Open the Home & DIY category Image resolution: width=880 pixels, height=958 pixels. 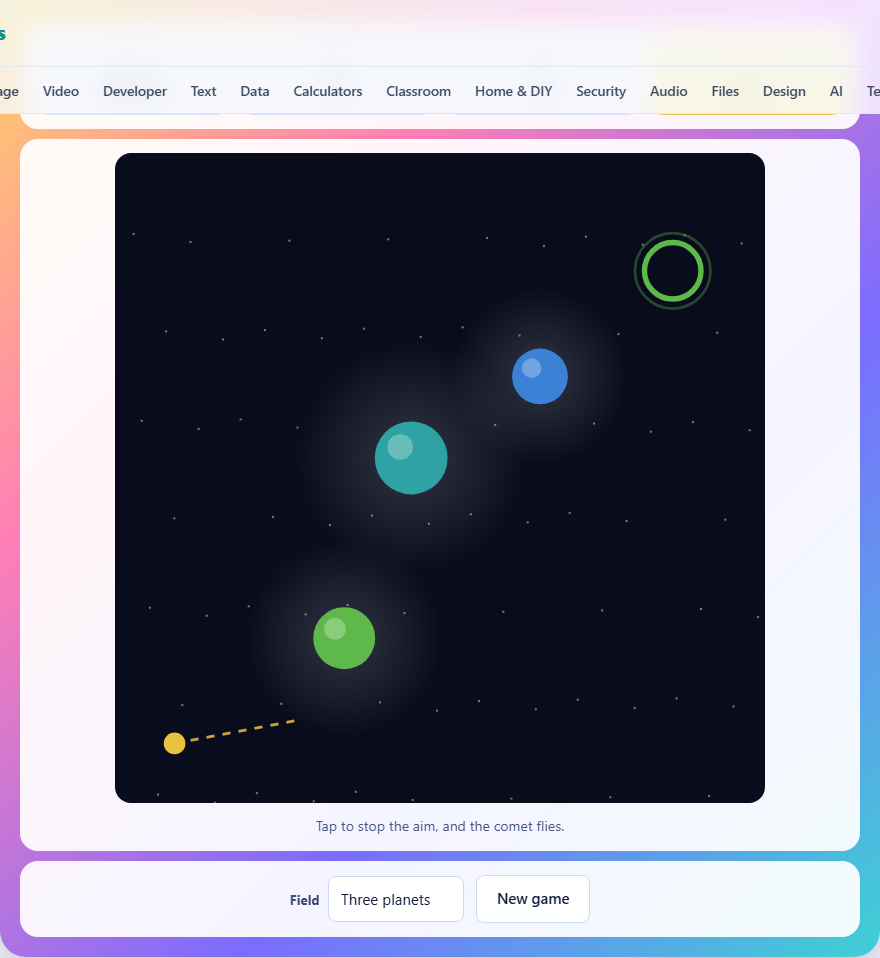coord(513,92)
